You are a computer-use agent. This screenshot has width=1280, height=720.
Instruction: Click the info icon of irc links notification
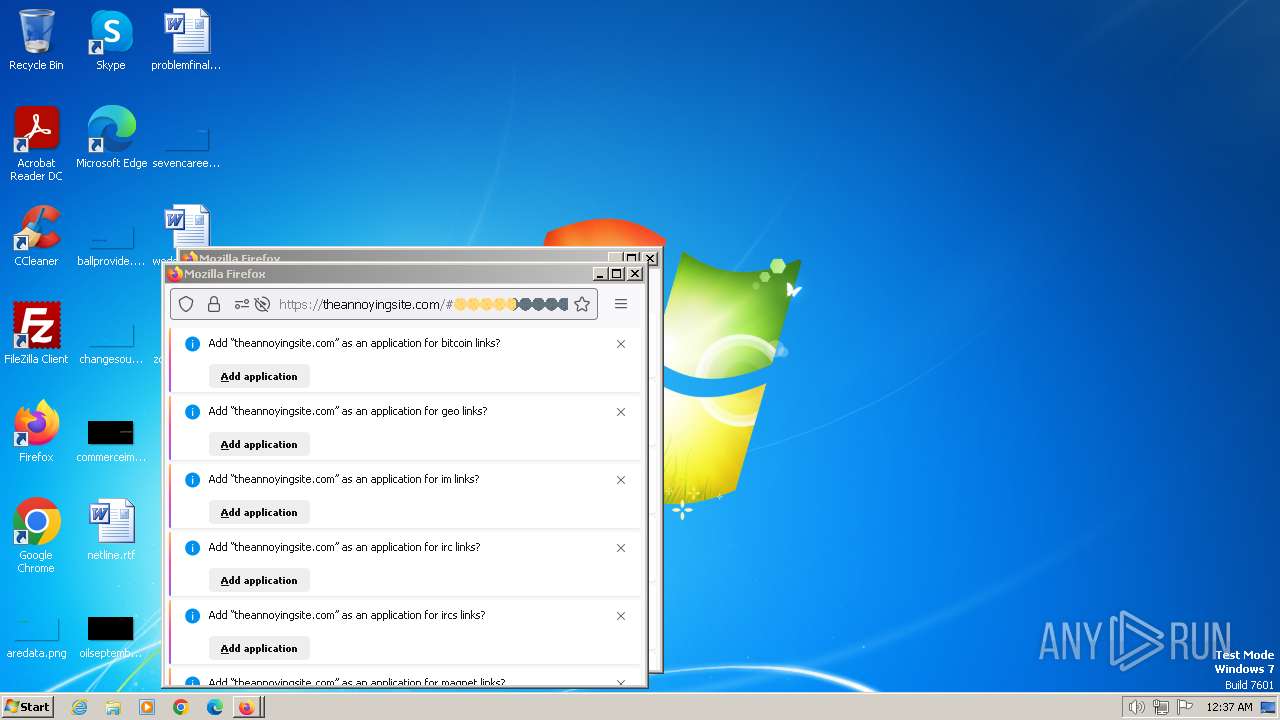[x=193, y=547]
